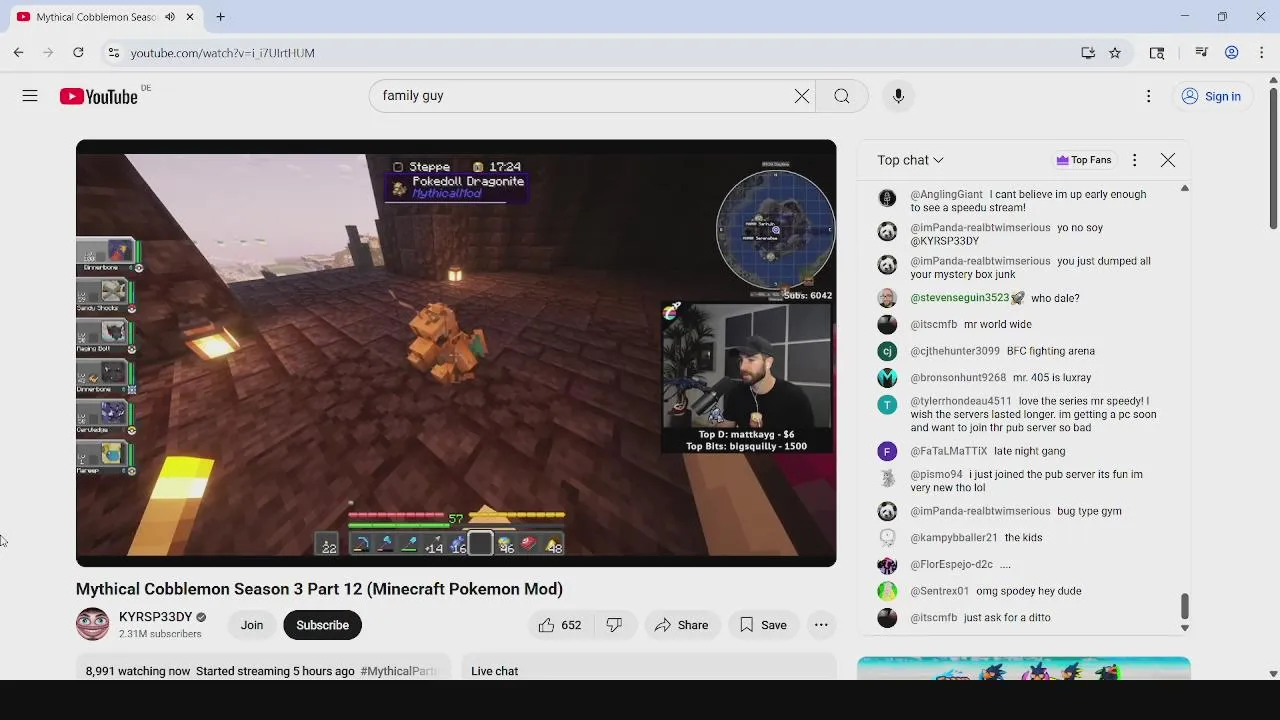This screenshot has width=1280, height=720.
Task: Expand the Top chat mode dropdown
Action: click(x=910, y=160)
